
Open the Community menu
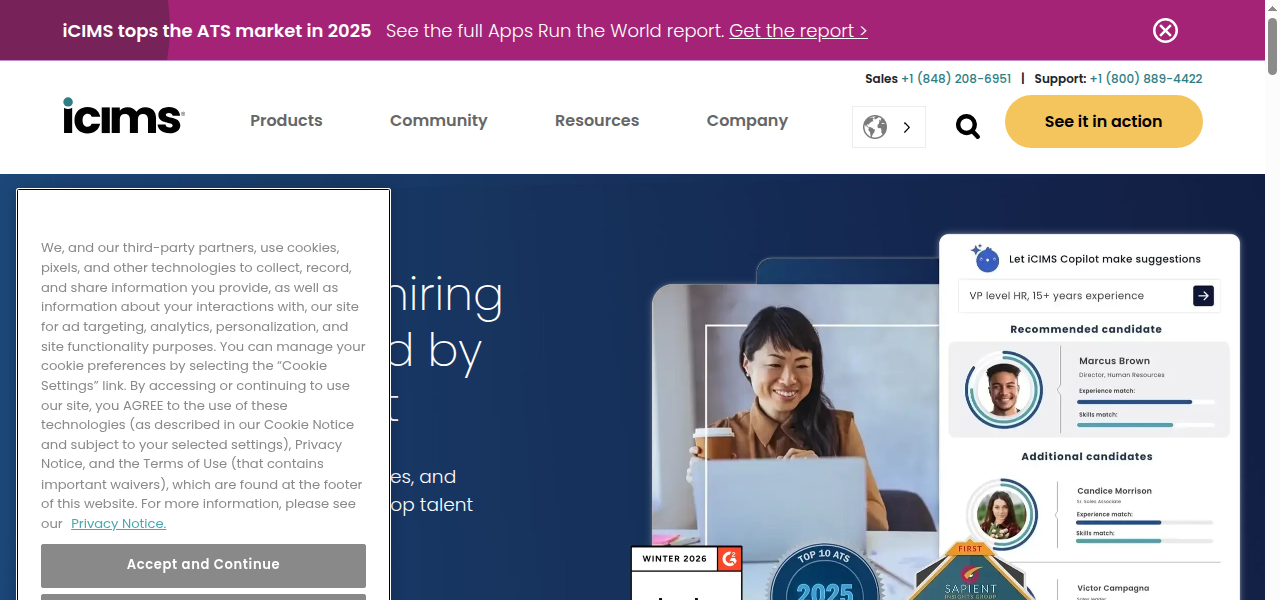point(438,120)
